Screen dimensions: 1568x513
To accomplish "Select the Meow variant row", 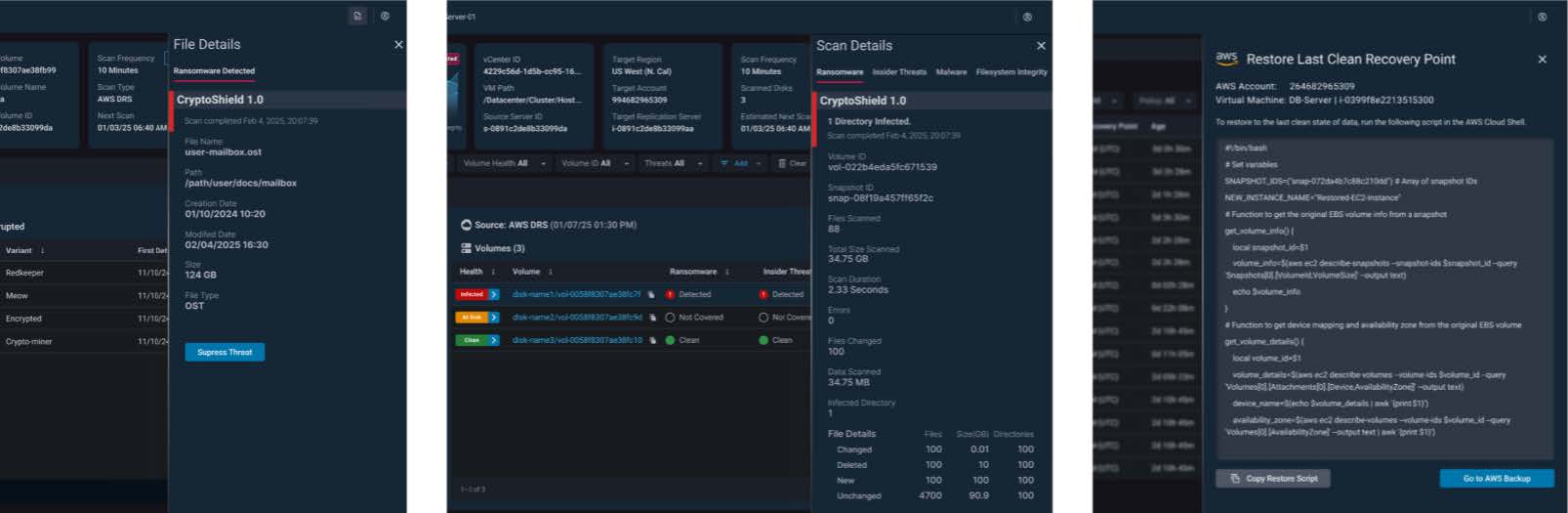I will [x=84, y=295].
